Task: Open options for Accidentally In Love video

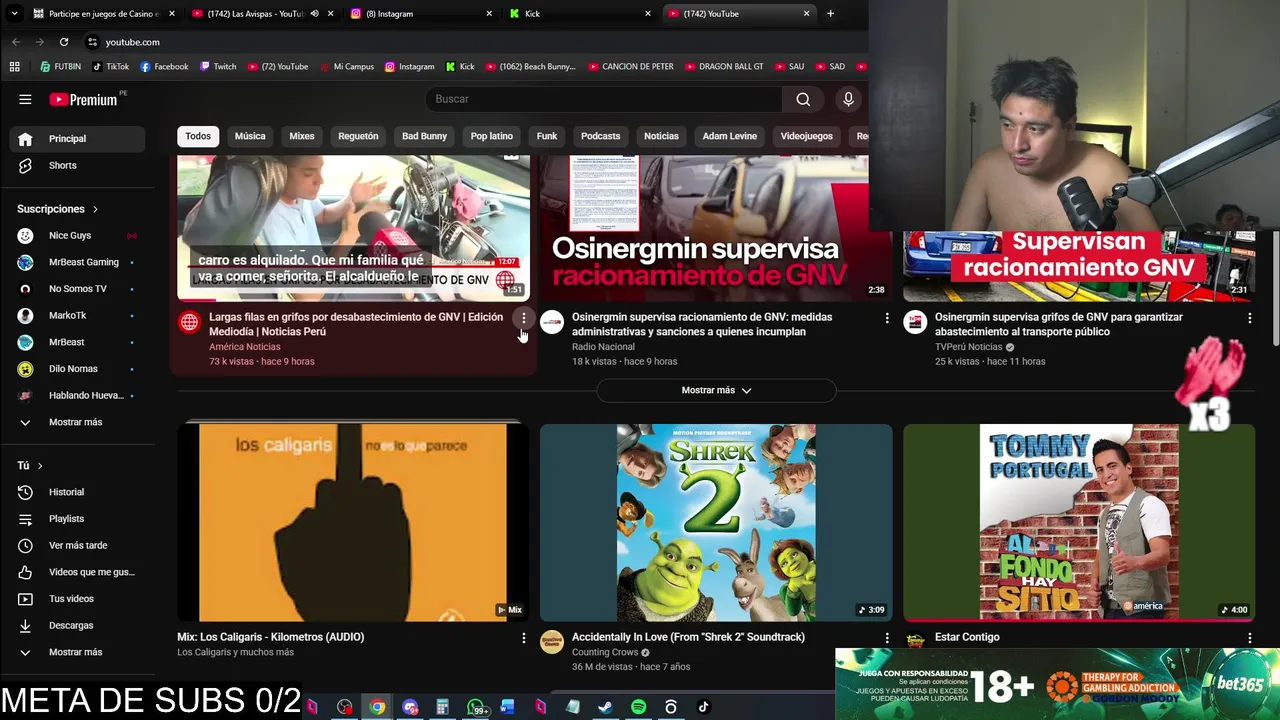Action: point(886,638)
